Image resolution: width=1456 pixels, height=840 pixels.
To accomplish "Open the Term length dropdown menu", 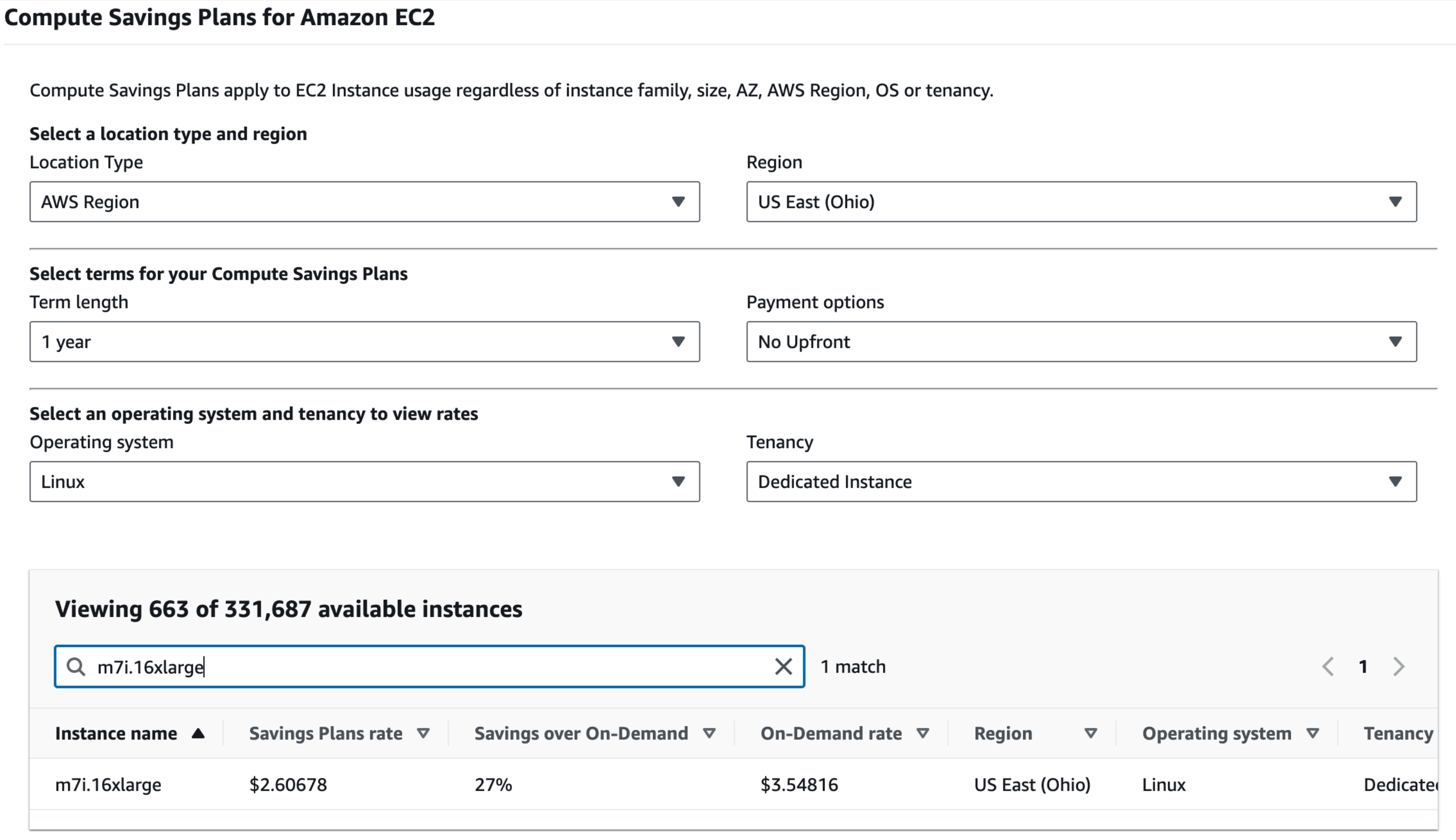I will click(364, 341).
